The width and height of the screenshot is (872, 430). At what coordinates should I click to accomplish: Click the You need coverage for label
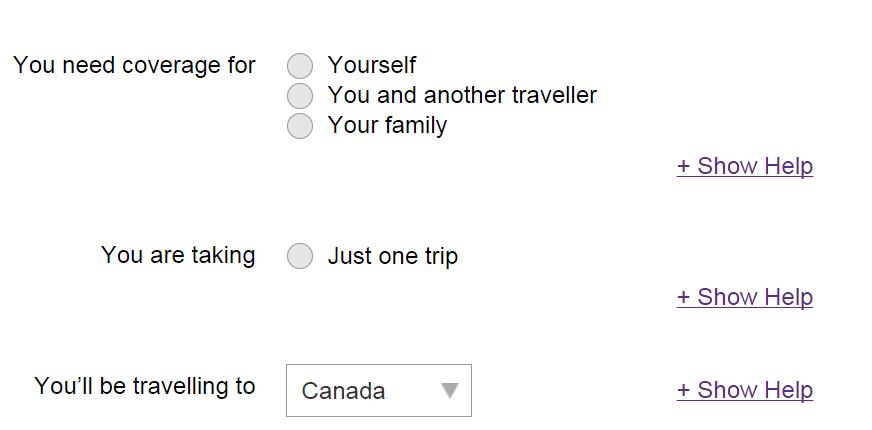coord(135,65)
